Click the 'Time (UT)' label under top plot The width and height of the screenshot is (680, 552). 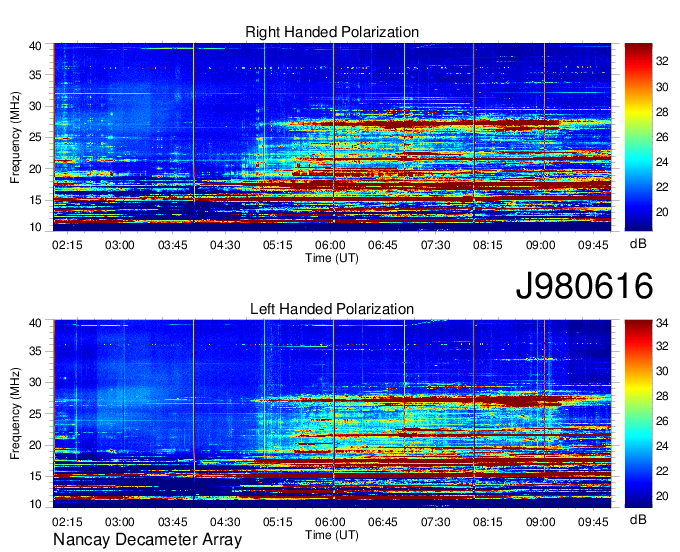click(x=332, y=258)
